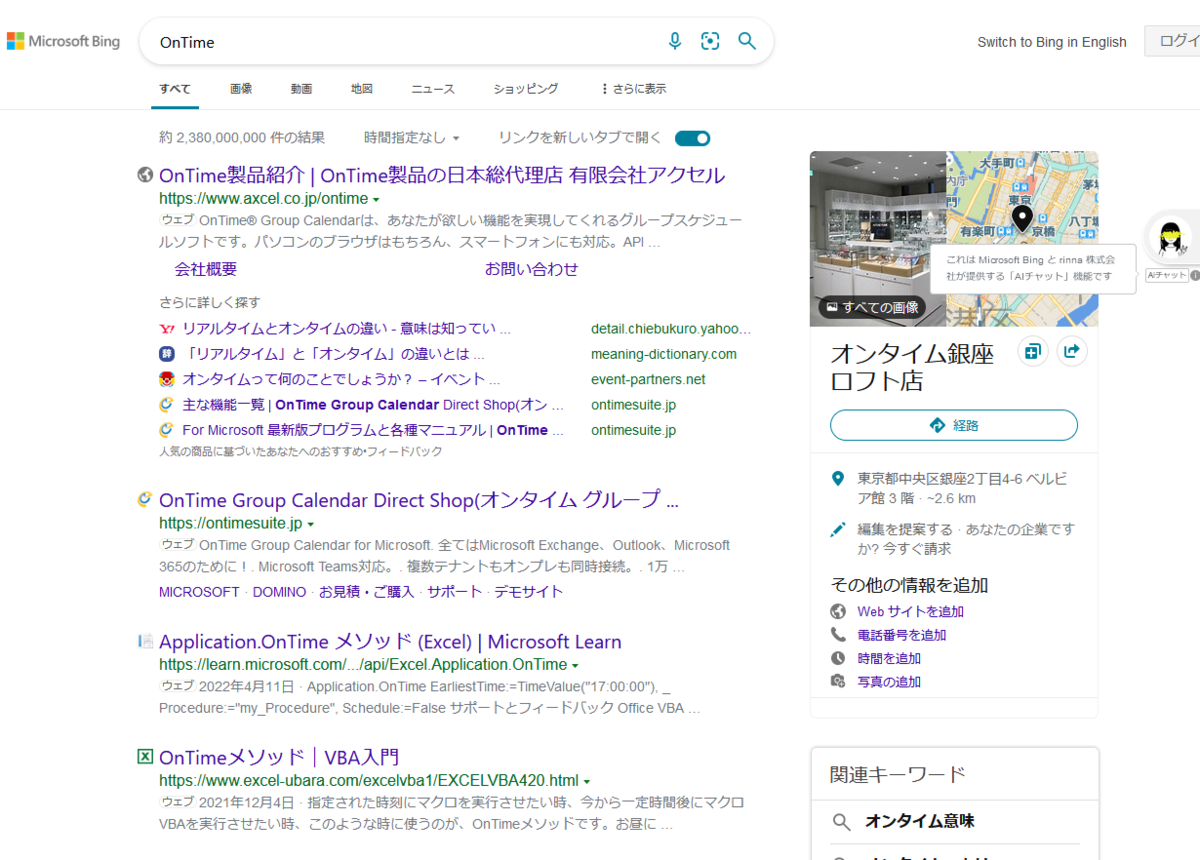Click the すべての画像 overlay on store photo
The width and height of the screenshot is (1200, 860).
[871, 307]
